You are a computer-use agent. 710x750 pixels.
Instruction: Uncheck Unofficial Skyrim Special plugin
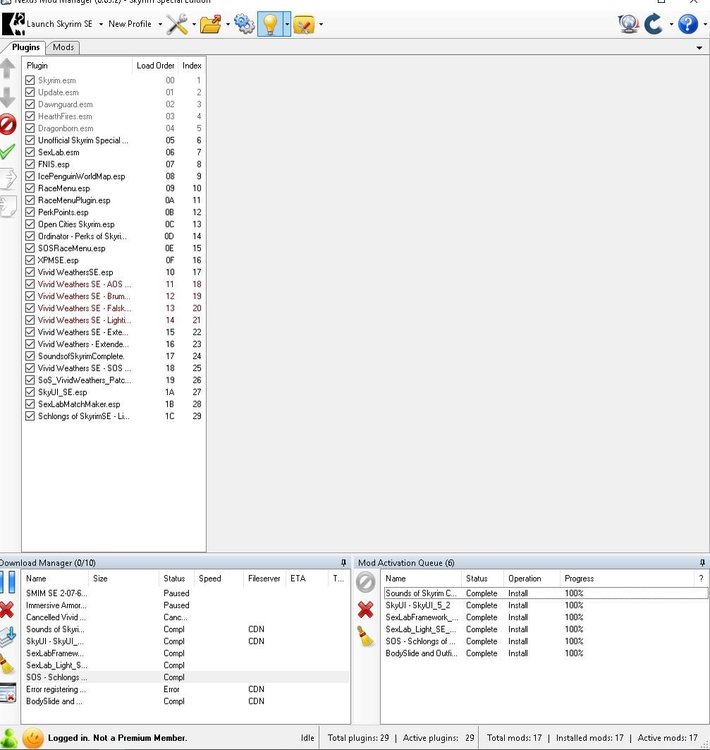(x=30, y=140)
